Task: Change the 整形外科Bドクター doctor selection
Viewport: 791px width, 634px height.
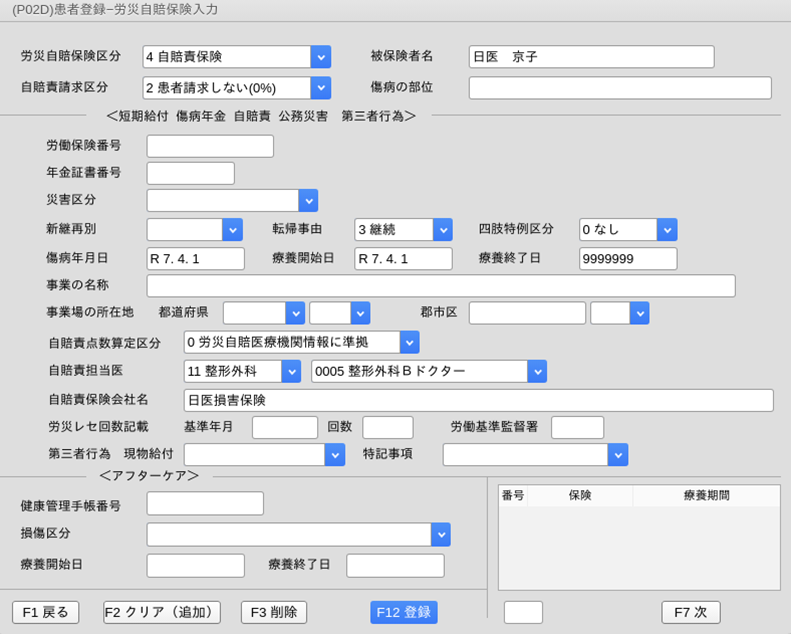Action: [x=537, y=372]
